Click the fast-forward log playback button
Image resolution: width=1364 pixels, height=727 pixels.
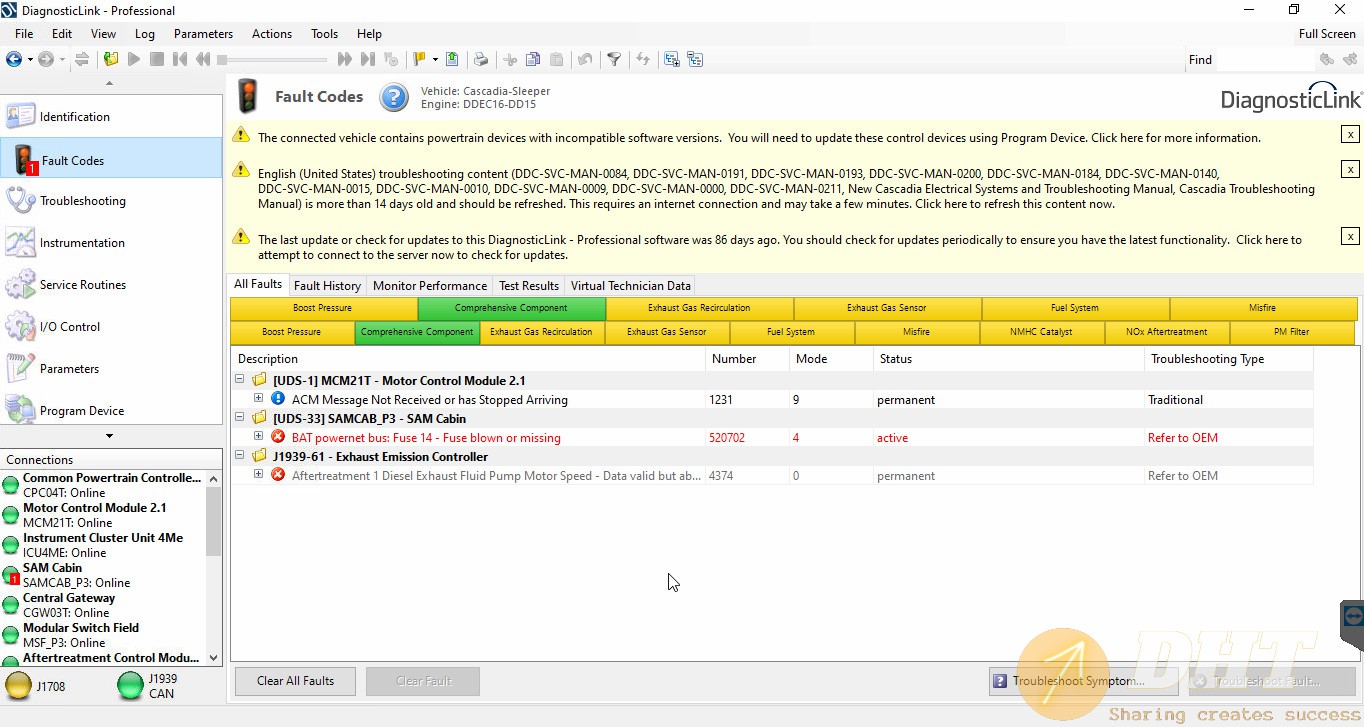(345, 59)
